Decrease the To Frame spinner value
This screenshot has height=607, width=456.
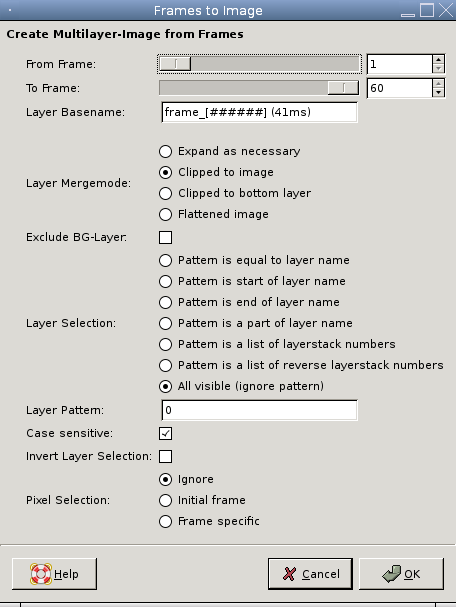[x=438, y=93]
